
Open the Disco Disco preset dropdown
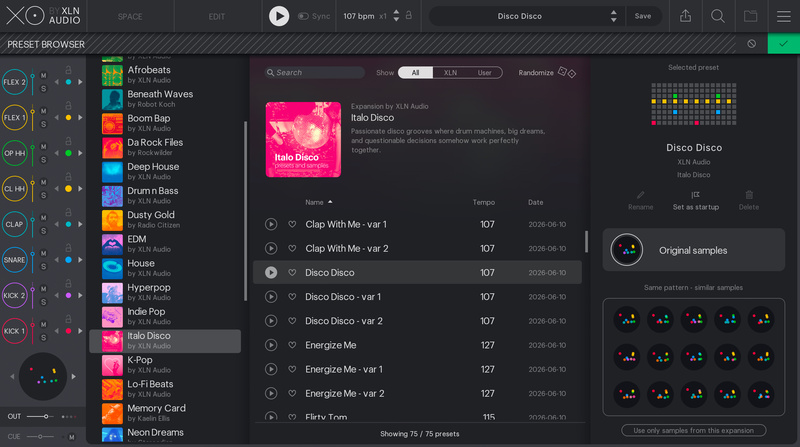(x=519, y=16)
